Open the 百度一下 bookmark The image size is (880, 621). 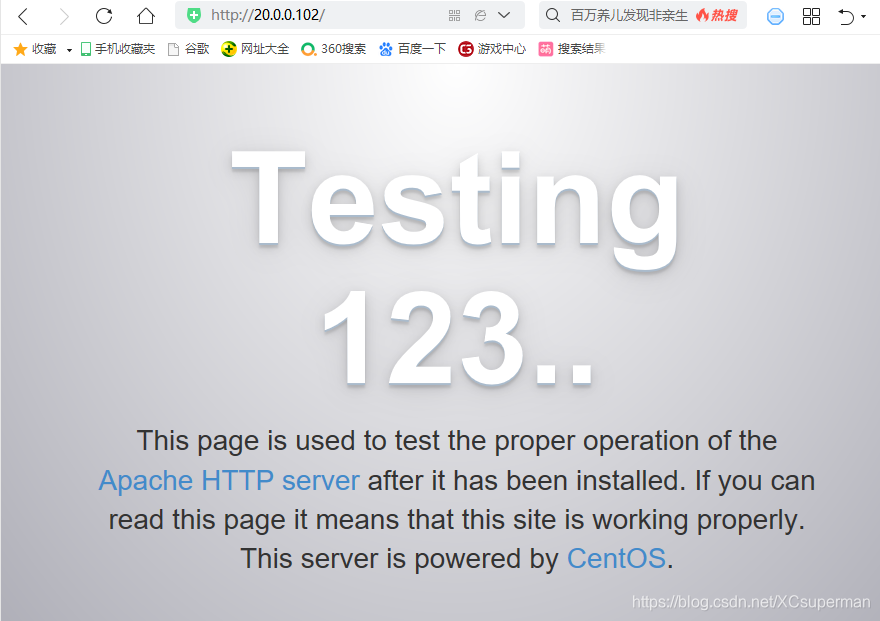click(412, 49)
